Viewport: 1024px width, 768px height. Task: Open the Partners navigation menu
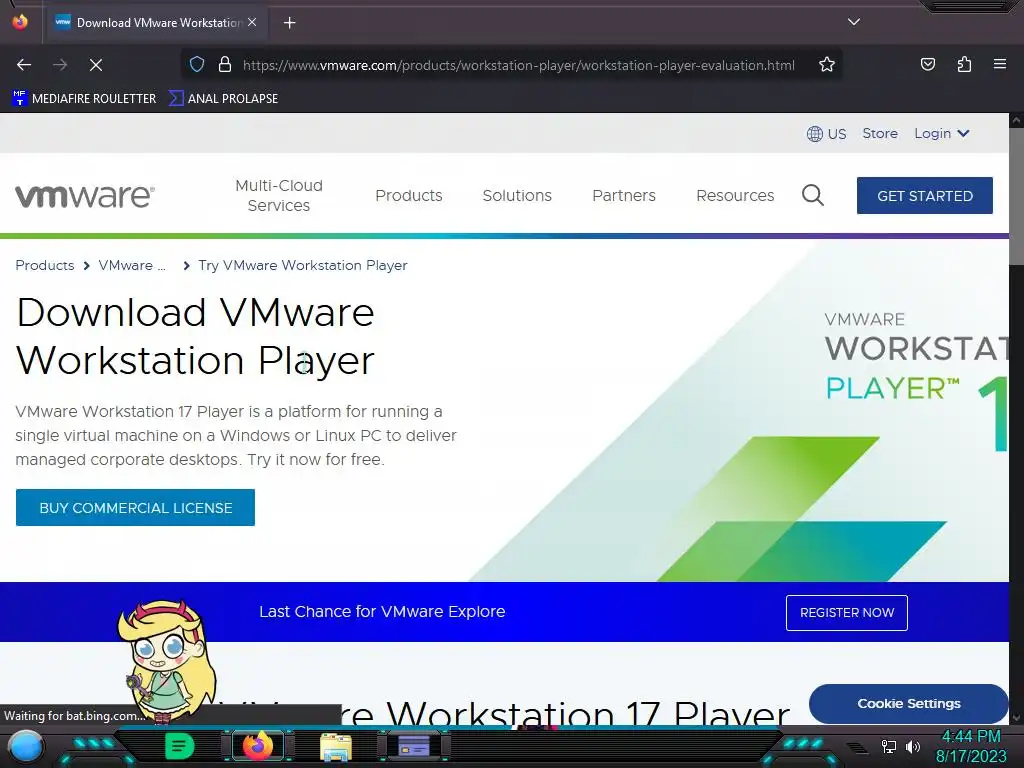pos(624,195)
